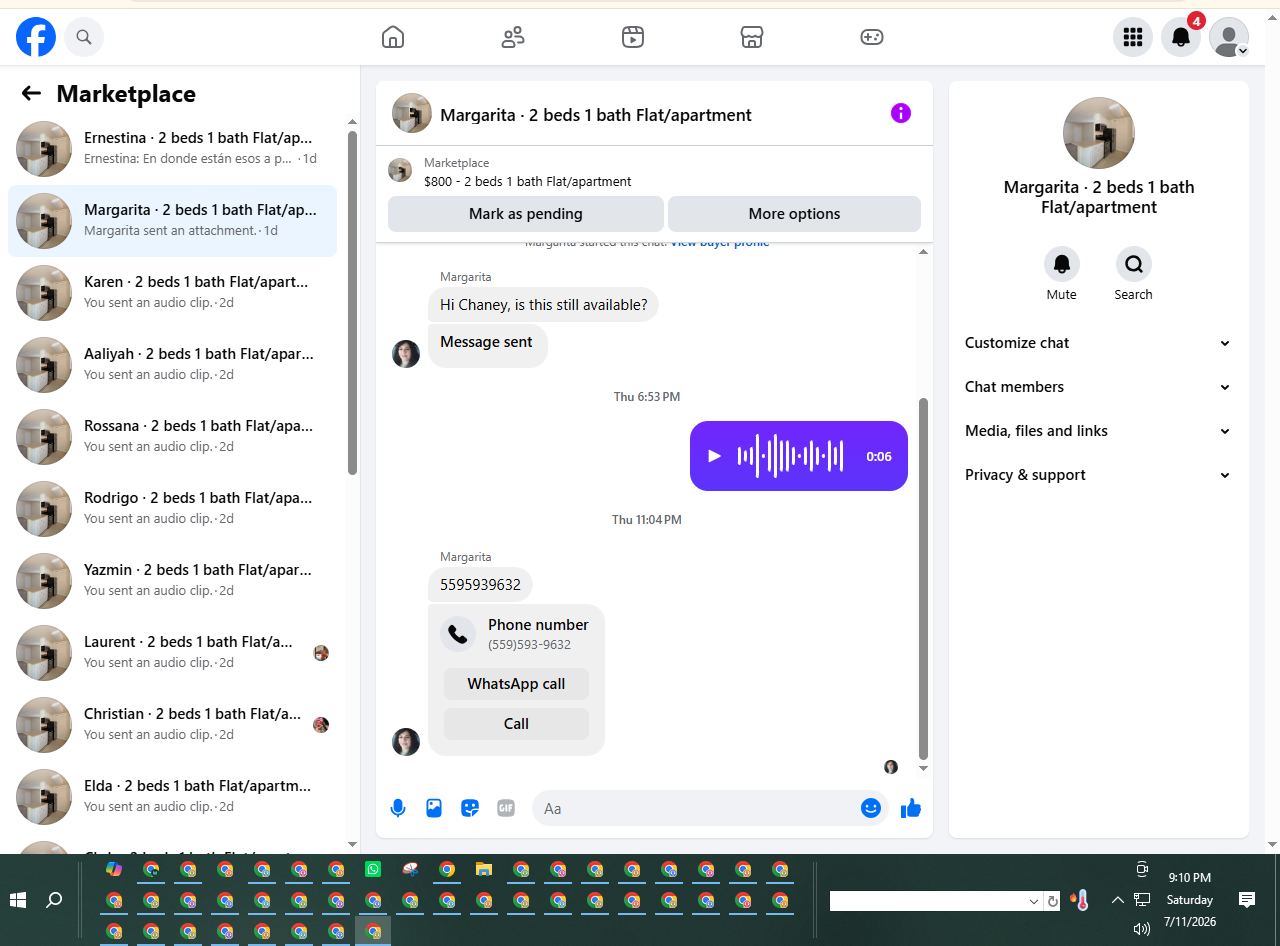This screenshot has width=1280, height=946.
Task: Expand Media, files and links section
Action: 1098,431
